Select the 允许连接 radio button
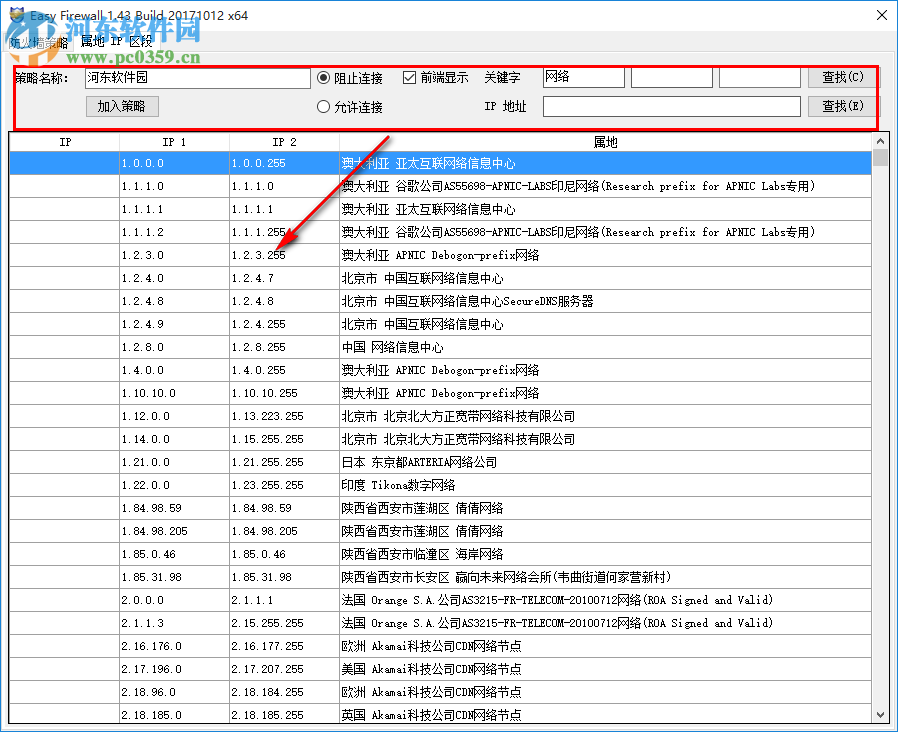 pyautogui.click(x=322, y=107)
